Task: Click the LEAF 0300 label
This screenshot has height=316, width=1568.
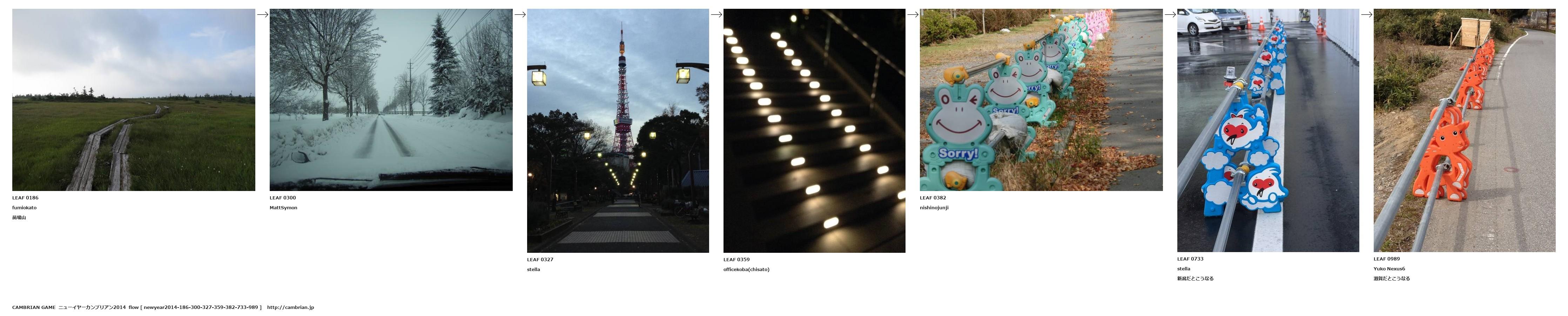Action: [282, 198]
